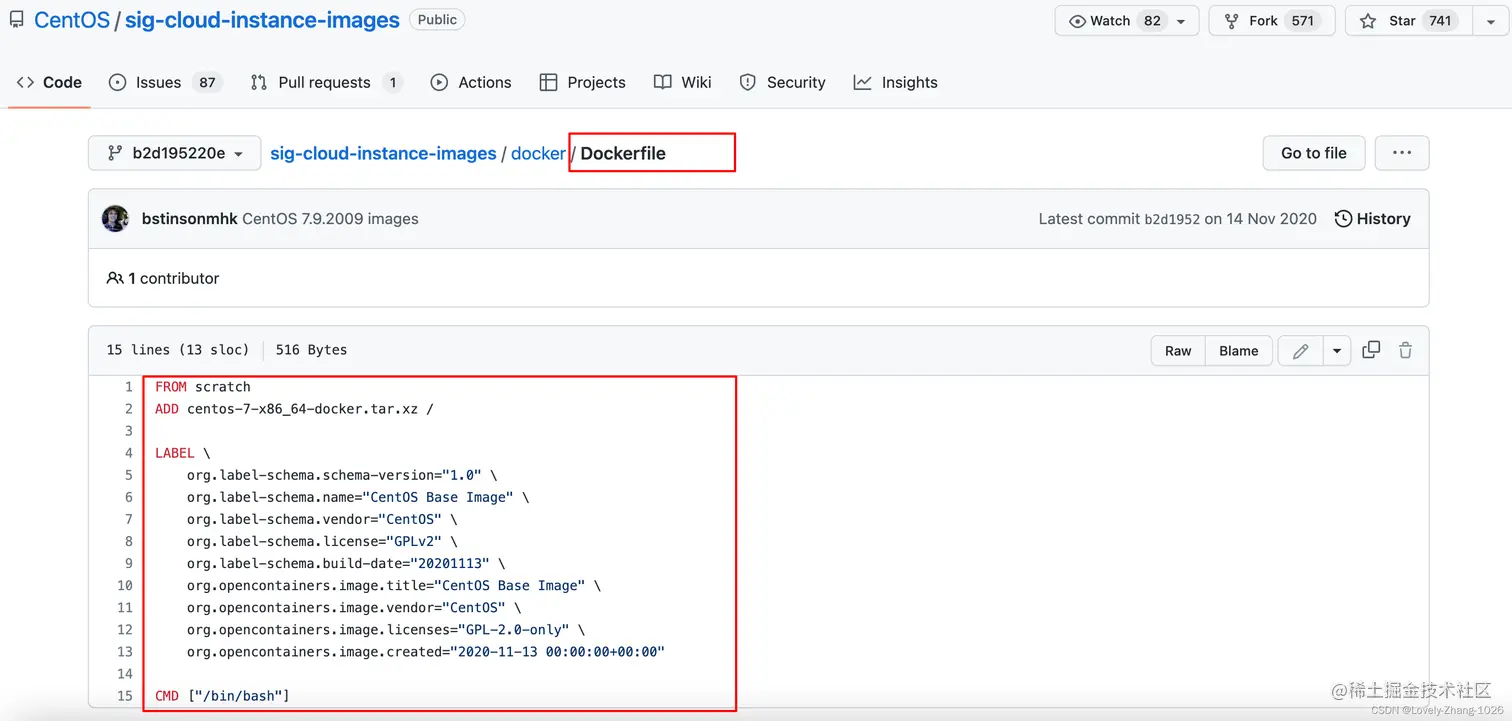Open the Wiki tab

click(683, 82)
